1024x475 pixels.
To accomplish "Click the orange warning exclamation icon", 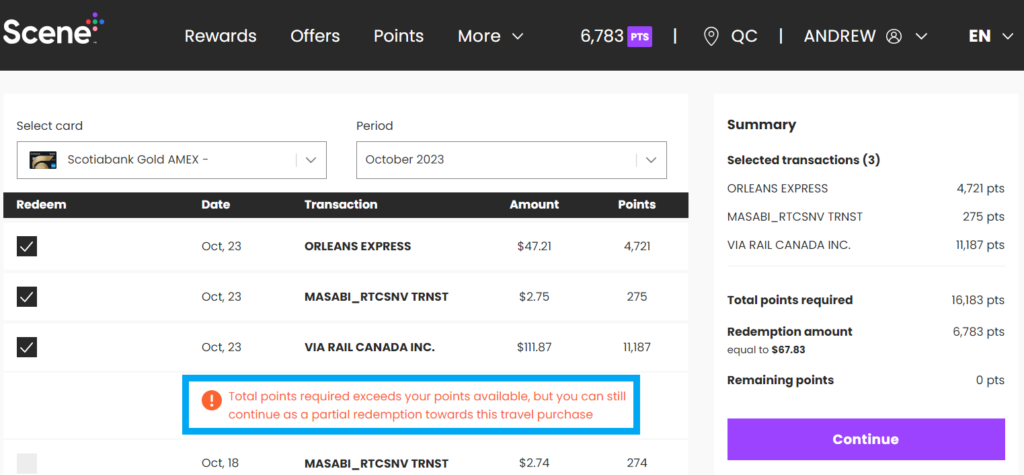I will 211,400.
